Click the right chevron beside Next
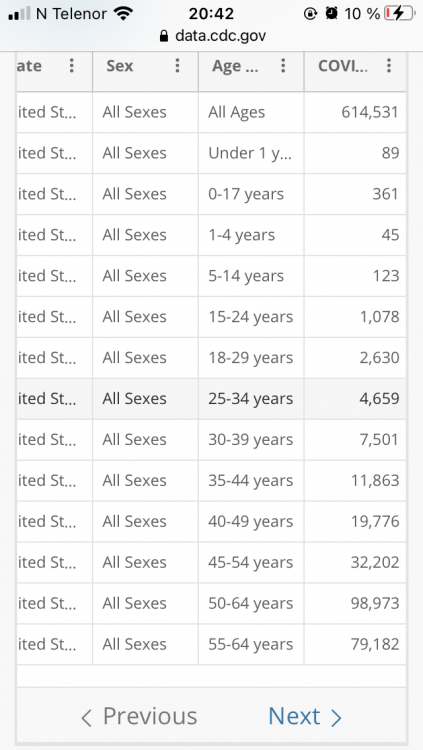 pyautogui.click(x=336, y=717)
